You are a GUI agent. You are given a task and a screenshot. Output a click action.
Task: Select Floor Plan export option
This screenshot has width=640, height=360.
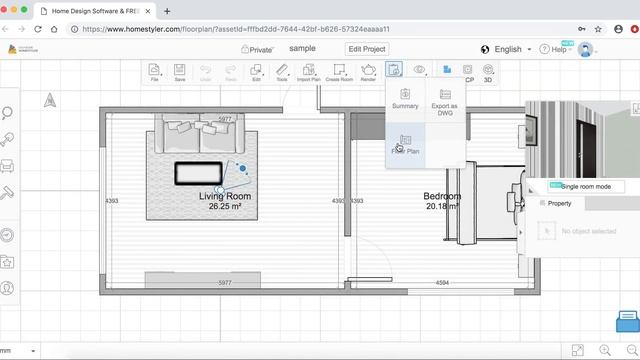coord(405,144)
